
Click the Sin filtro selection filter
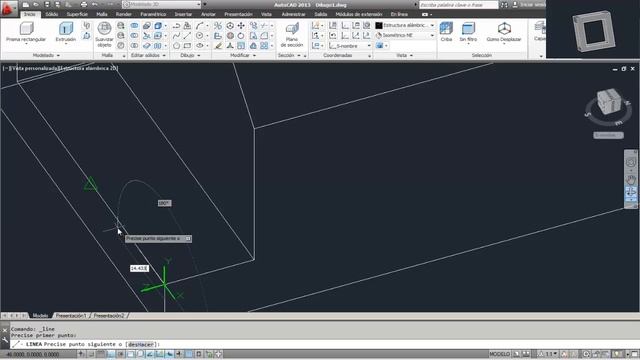[x=468, y=32]
